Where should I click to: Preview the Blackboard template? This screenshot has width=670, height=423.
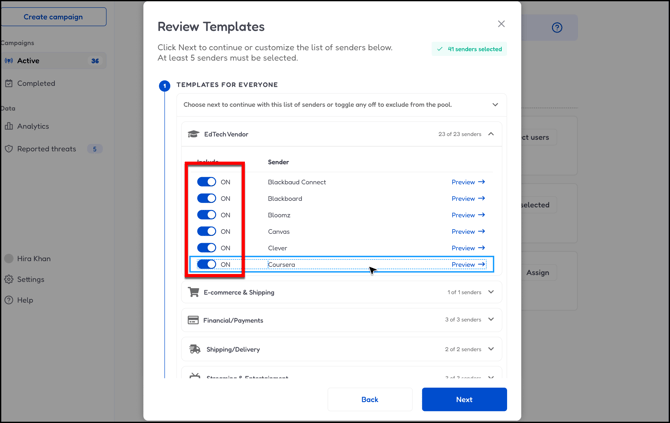[x=468, y=198]
